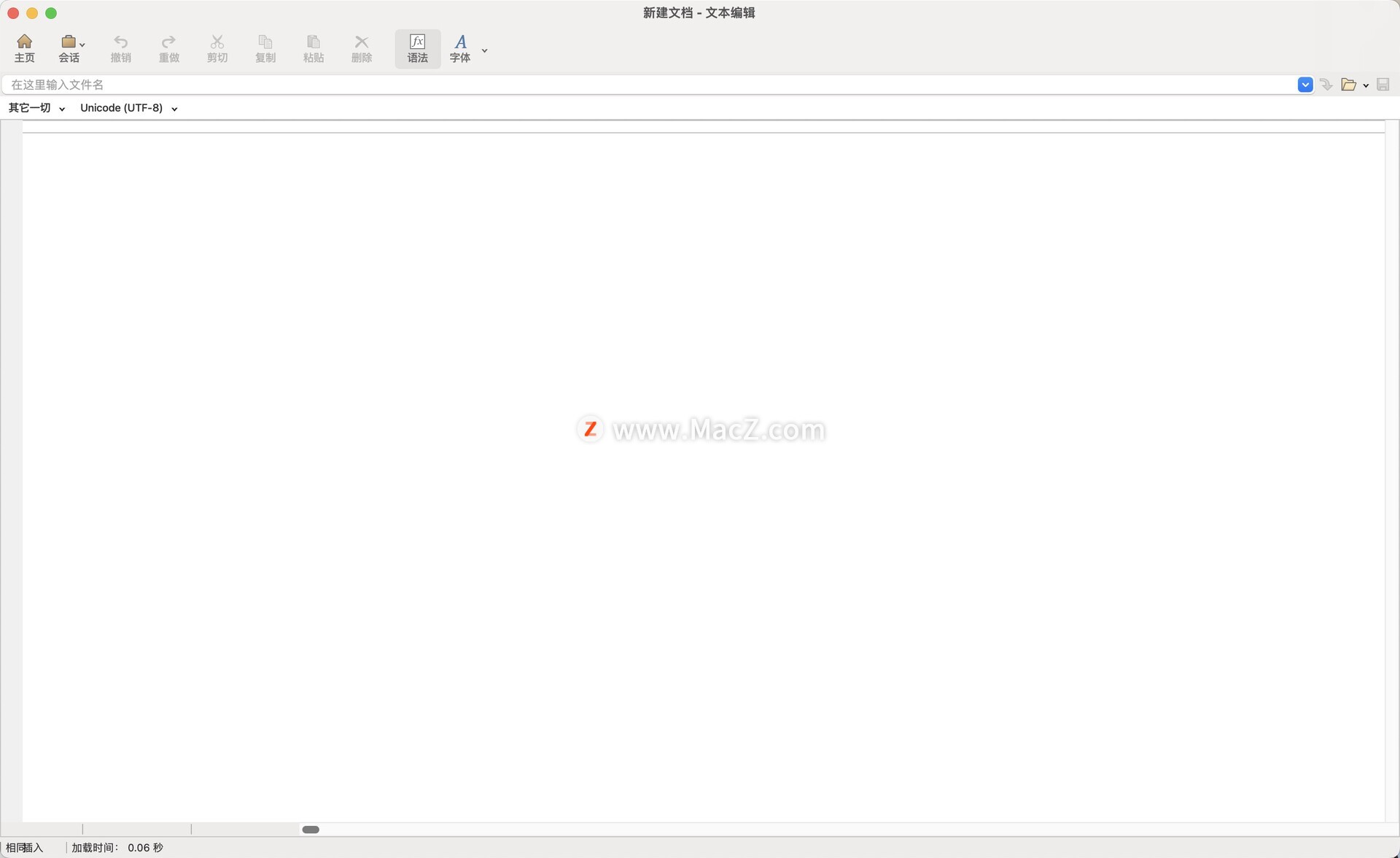
Task: Click the 加载时间: 0.06 秒 status text
Action: coord(117,847)
